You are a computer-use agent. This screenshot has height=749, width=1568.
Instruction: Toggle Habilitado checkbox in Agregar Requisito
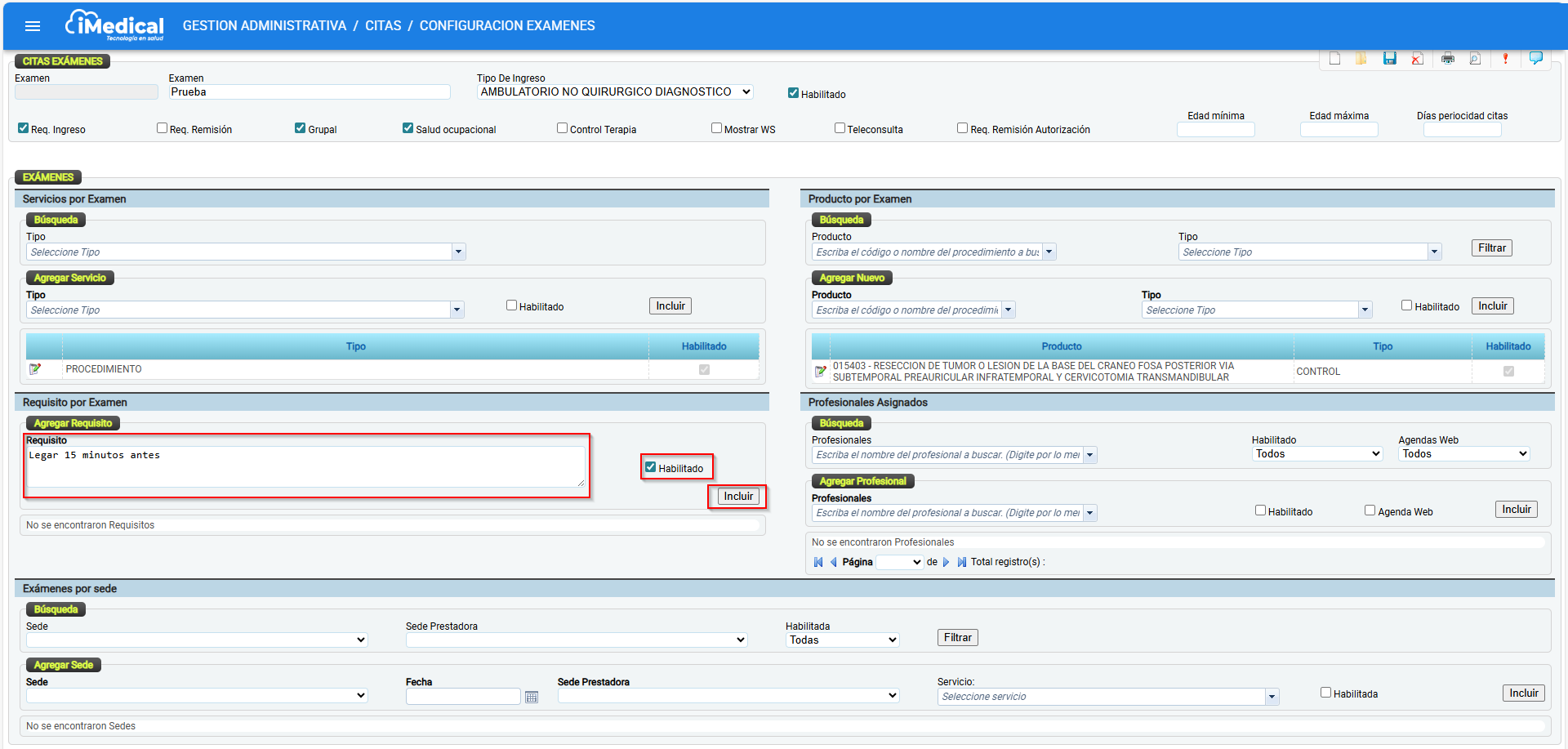651,467
